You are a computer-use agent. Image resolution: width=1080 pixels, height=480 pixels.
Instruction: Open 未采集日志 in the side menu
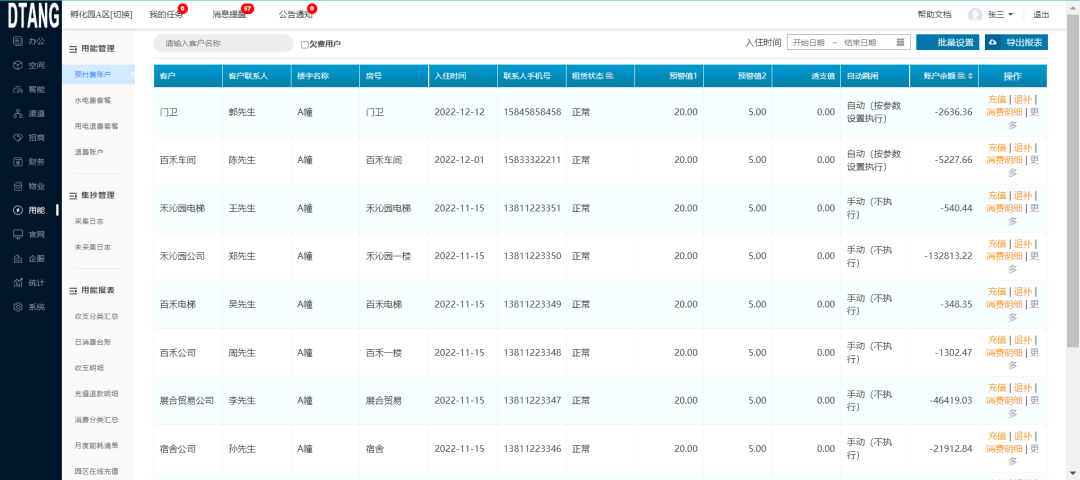click(x=92, y=247)
